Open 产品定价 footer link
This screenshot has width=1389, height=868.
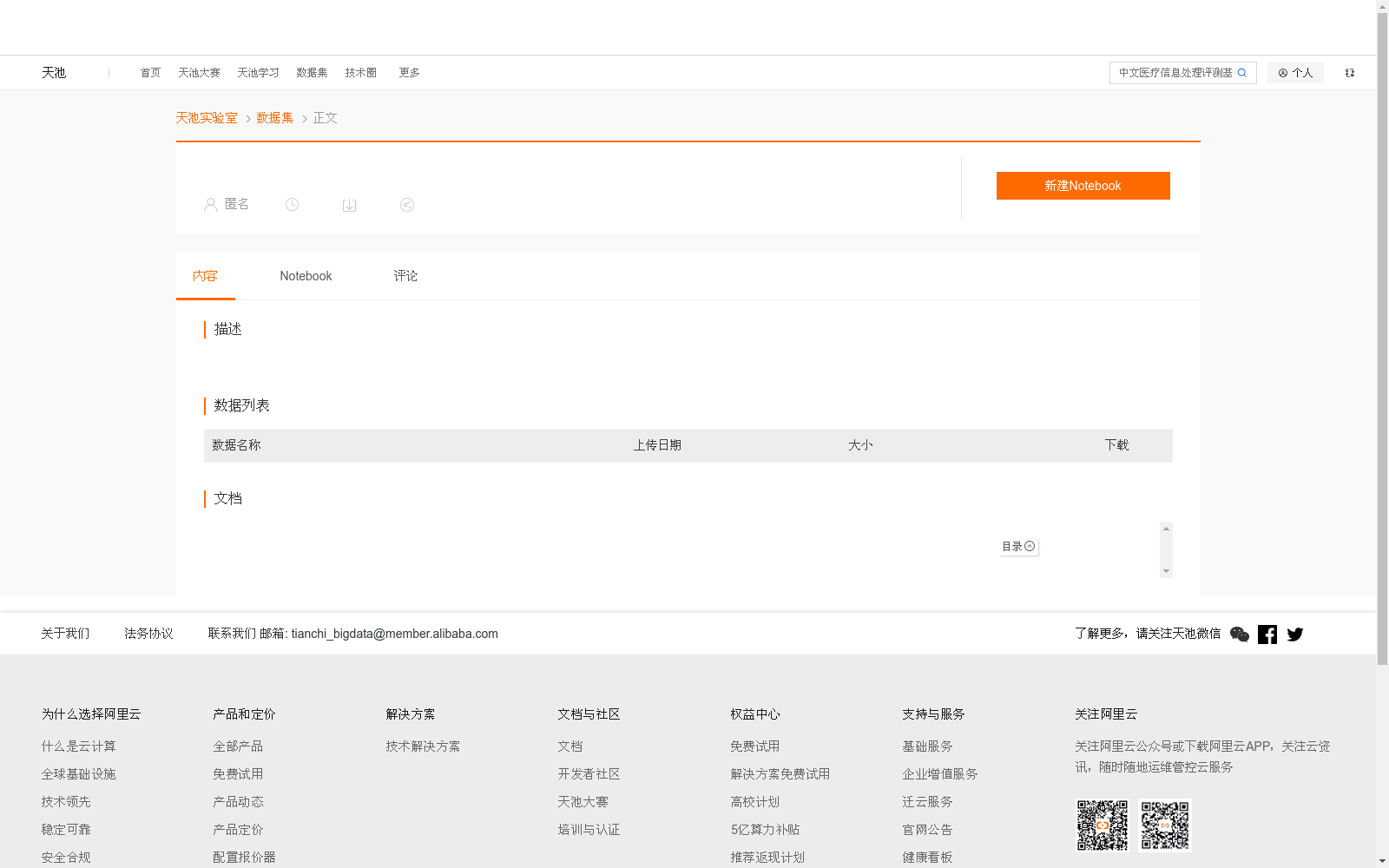click(238, 830)
